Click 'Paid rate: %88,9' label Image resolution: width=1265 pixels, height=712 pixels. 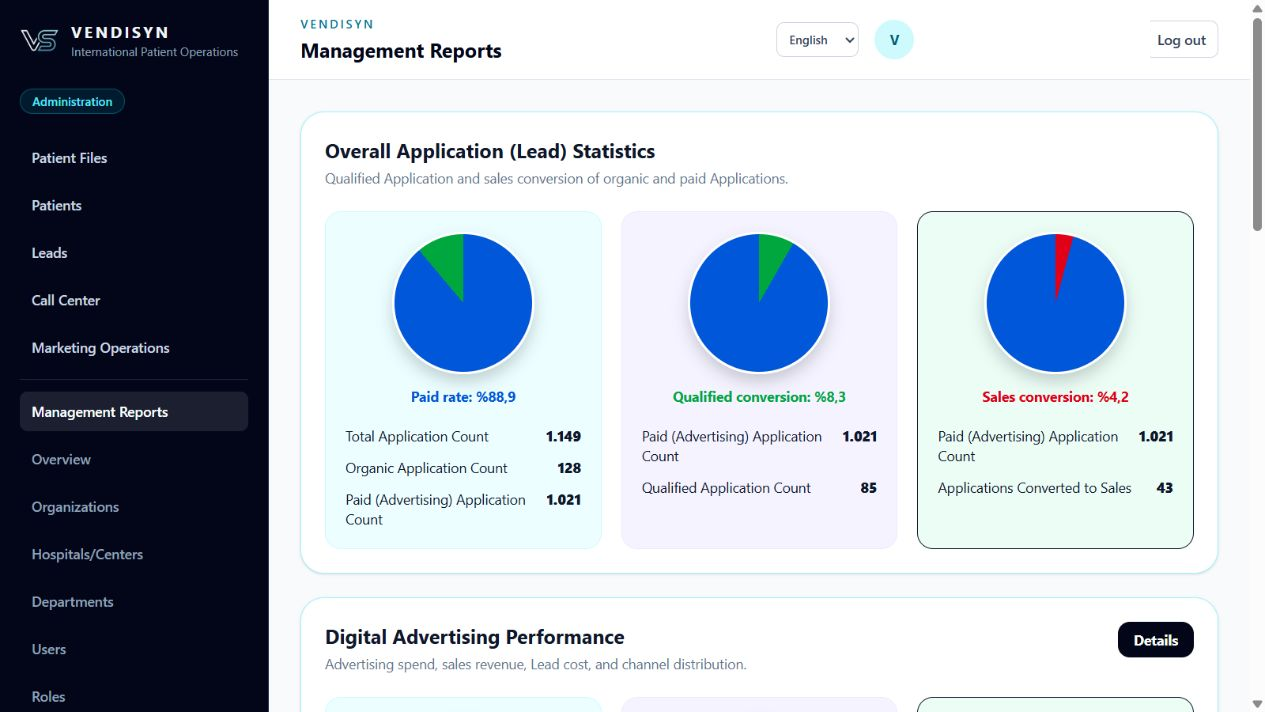coord(463,397)
